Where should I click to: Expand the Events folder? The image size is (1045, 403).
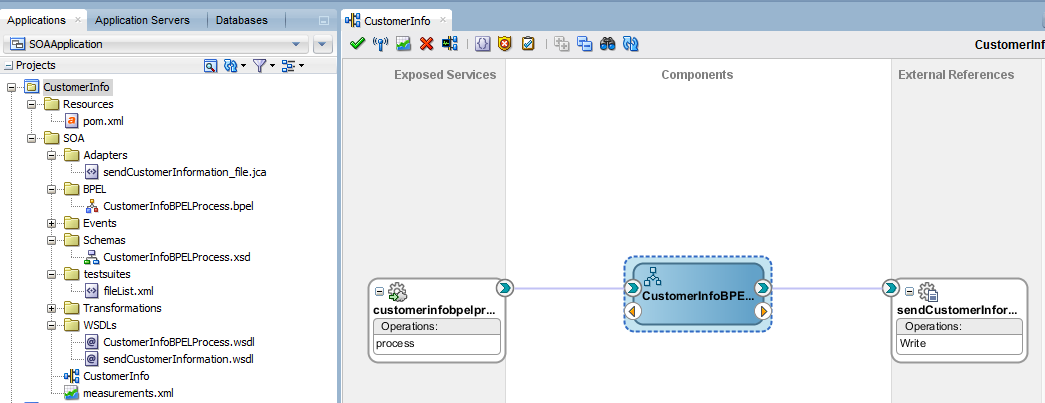point(51,223)
